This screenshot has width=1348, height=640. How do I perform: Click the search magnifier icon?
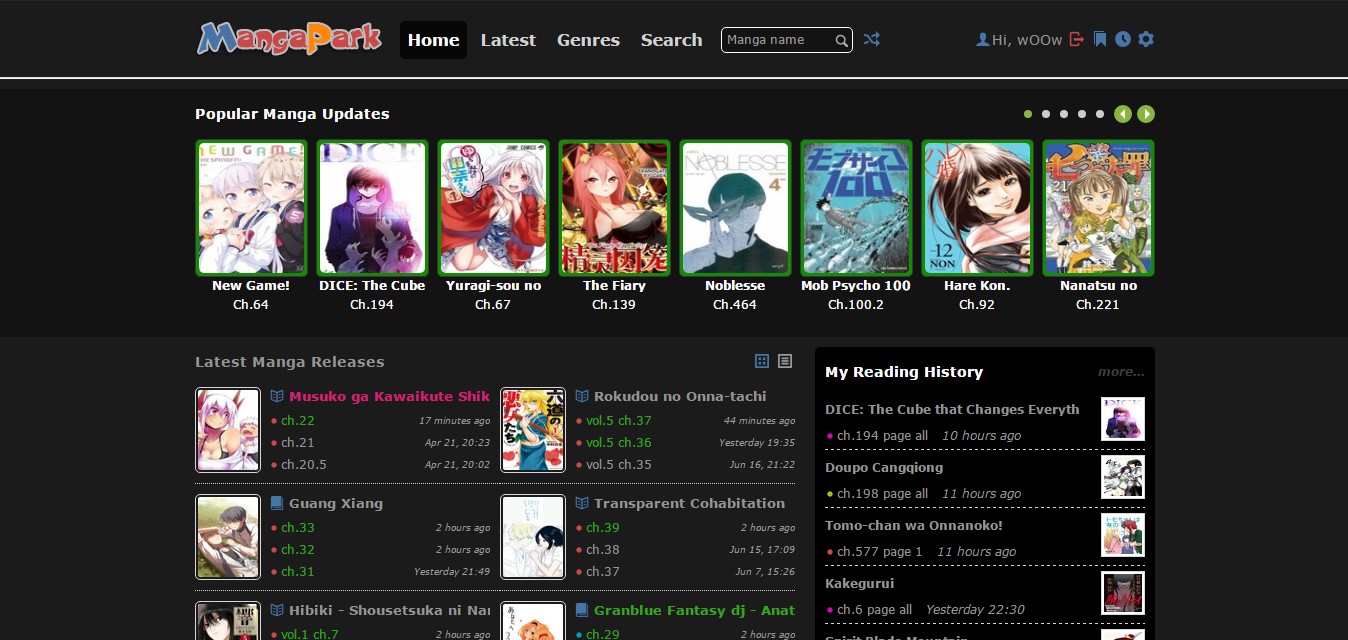click(842, 41)
